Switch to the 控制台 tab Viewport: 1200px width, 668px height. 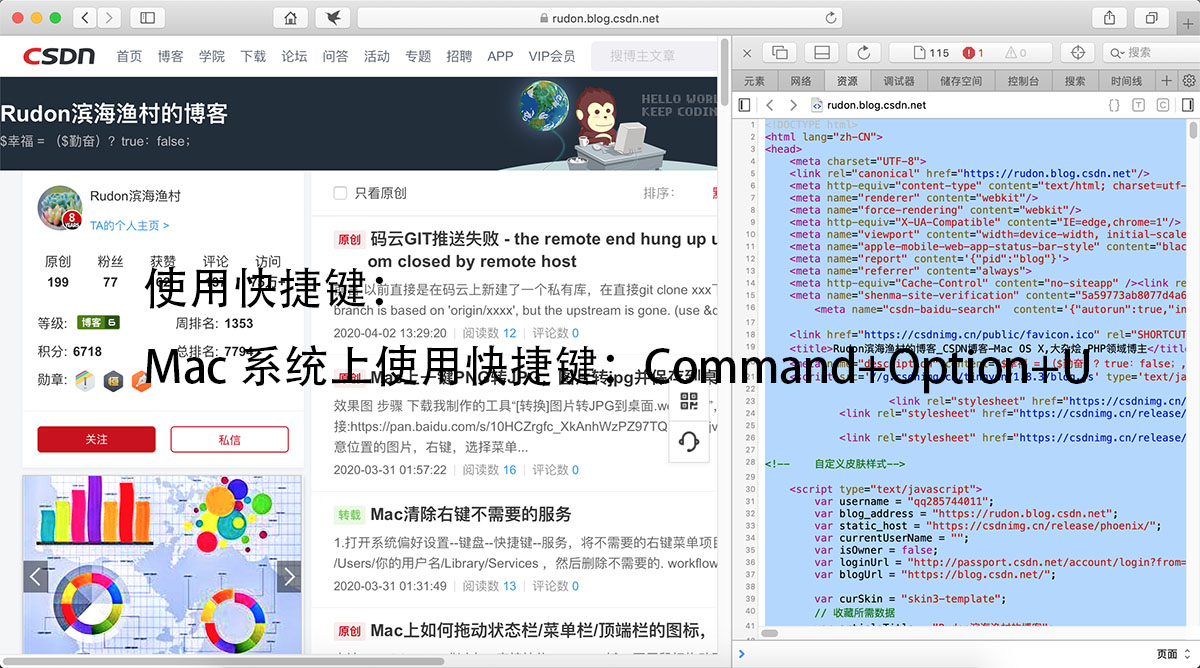click(1023, 81)
